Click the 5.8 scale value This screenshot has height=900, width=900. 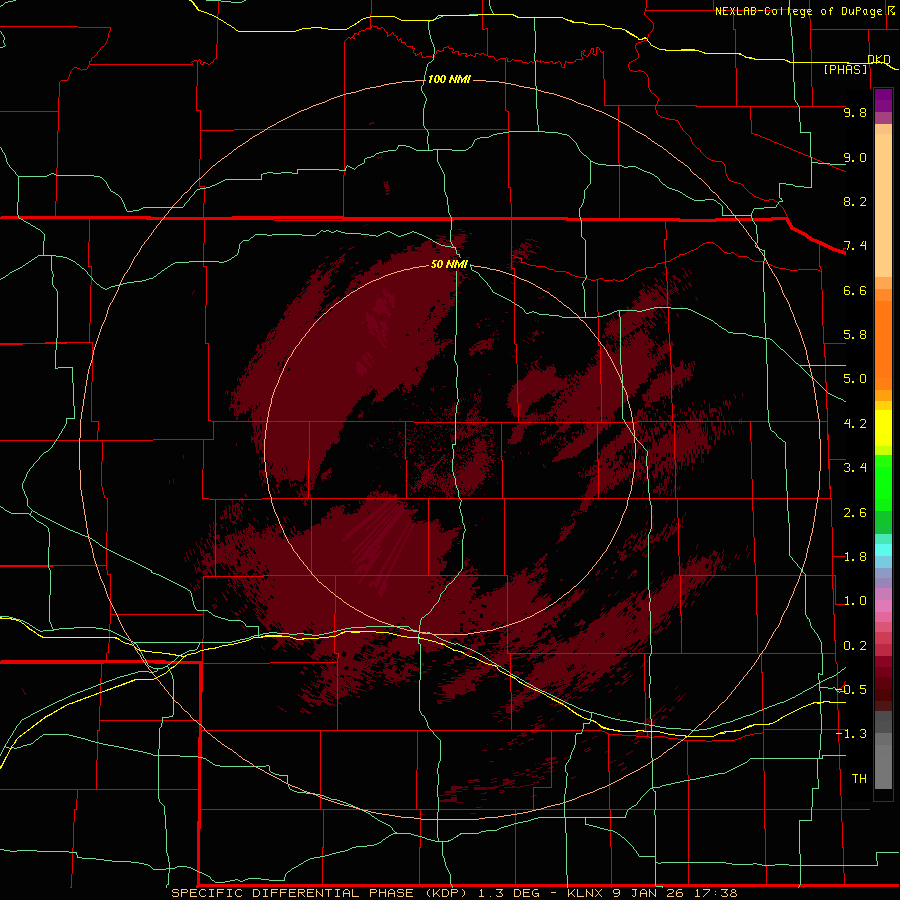(855, 335)
